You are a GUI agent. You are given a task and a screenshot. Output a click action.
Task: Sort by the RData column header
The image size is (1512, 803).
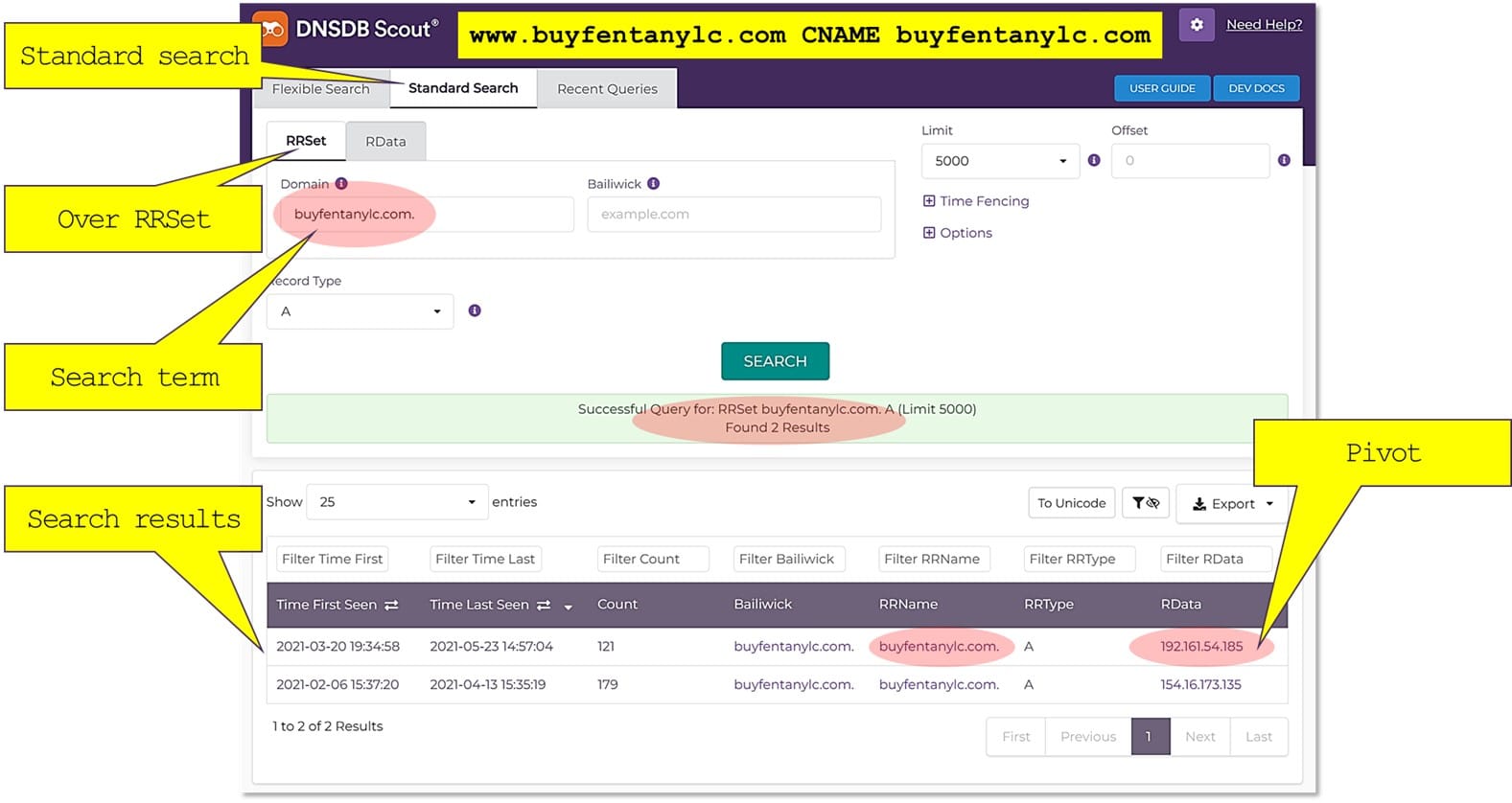tap(1180, 605)
